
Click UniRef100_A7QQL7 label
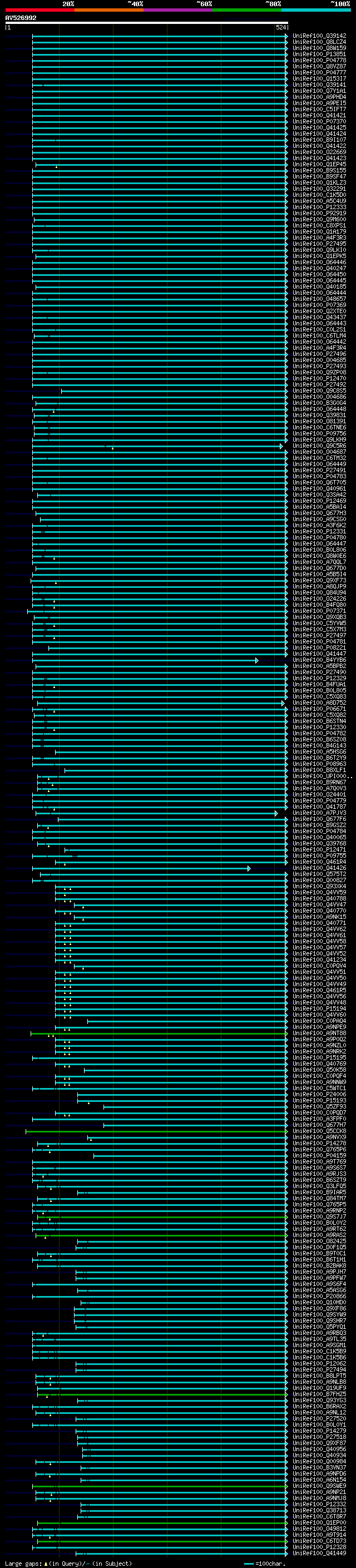pyautogui.click(x=319, y=562)
